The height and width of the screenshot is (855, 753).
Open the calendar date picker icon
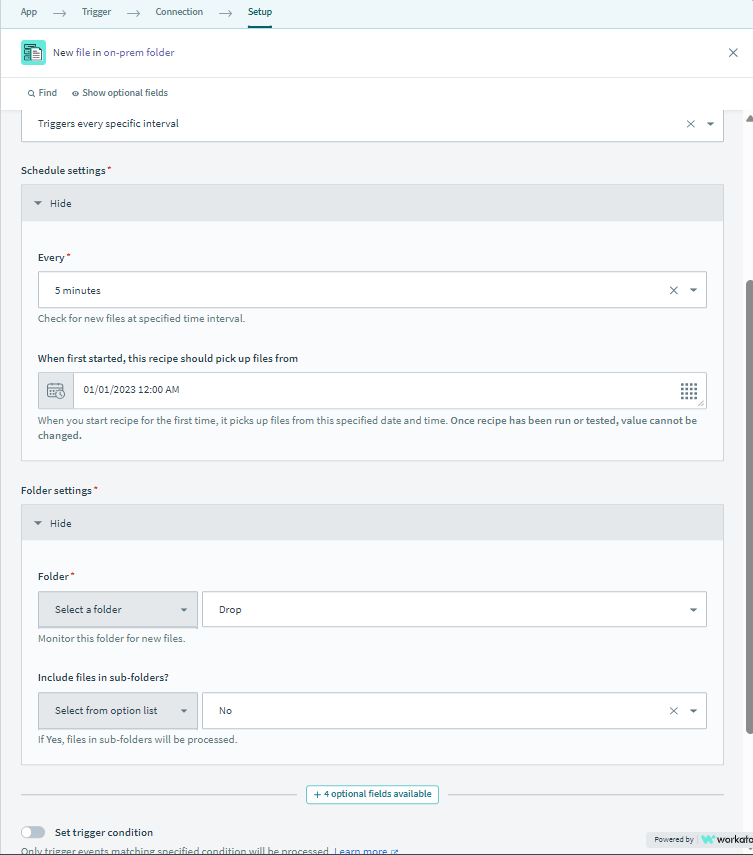tap(55, 390)
